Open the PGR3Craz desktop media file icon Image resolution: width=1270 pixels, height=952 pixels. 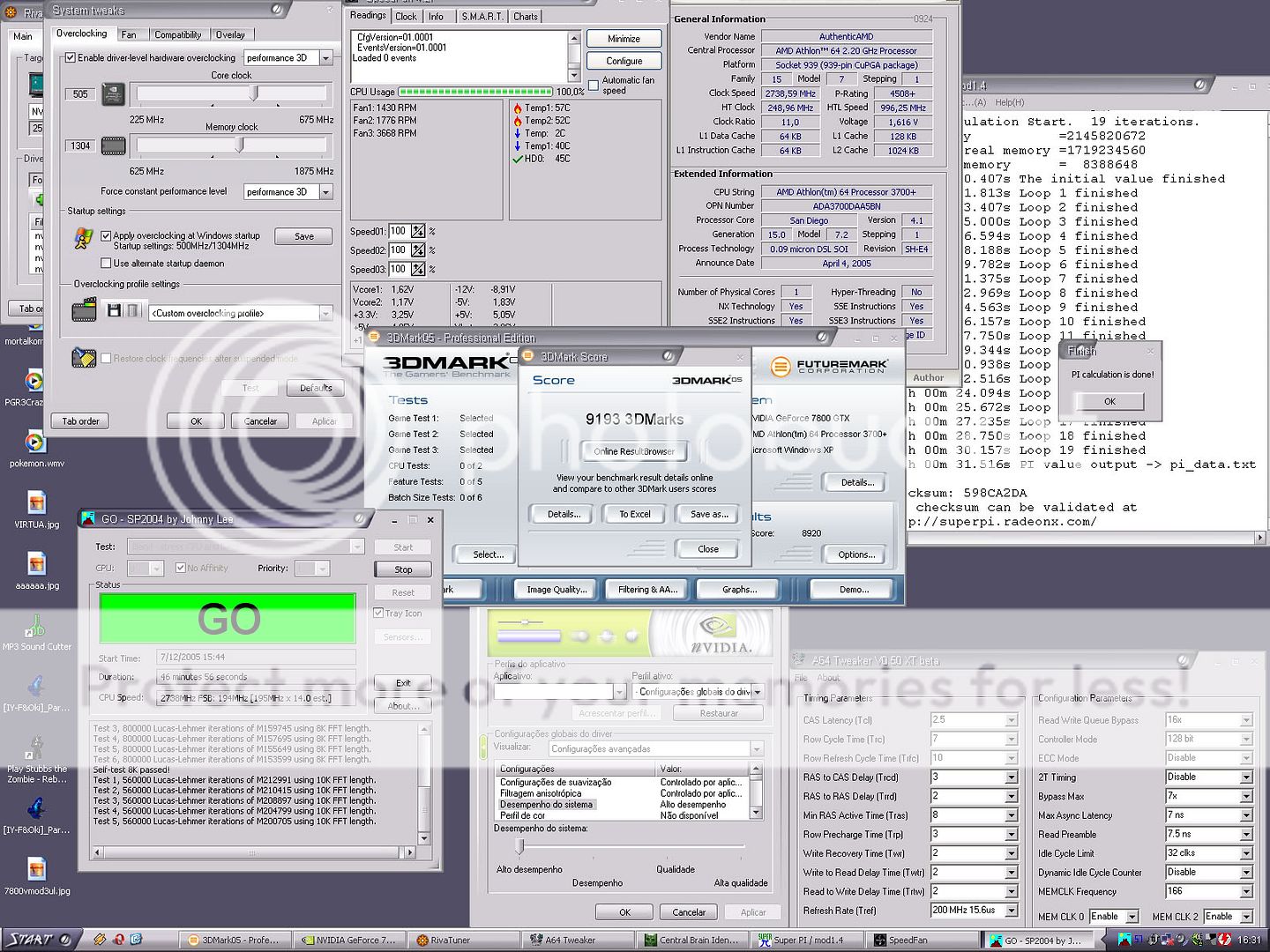pyautogui.click(x=34, y=381)
